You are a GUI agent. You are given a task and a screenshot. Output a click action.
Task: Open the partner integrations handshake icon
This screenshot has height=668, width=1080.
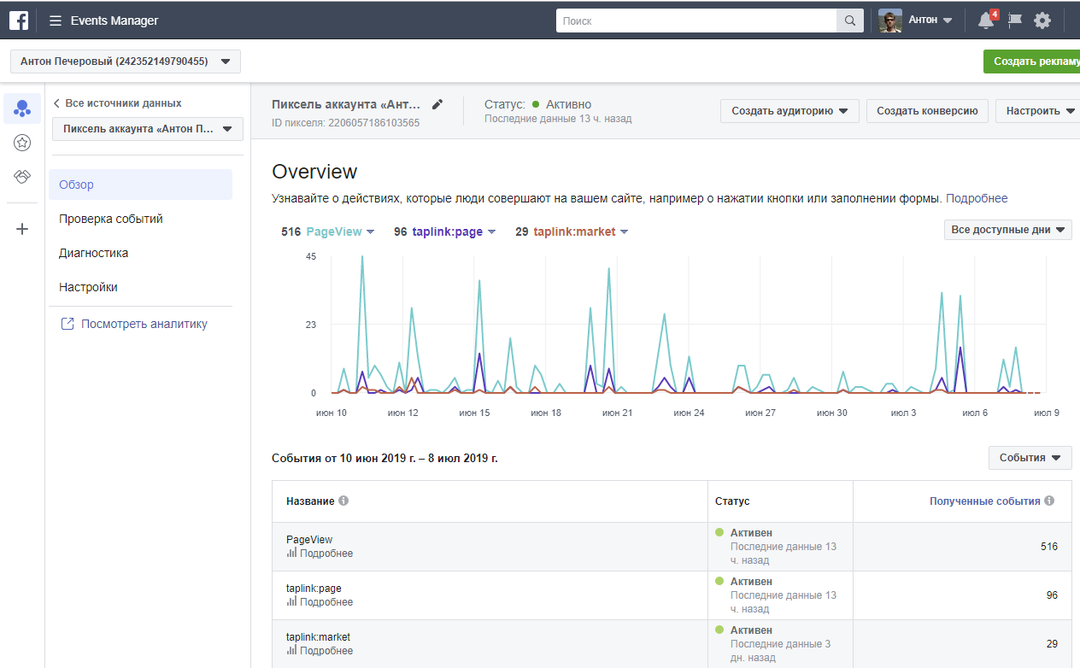(x=22, y=176)
